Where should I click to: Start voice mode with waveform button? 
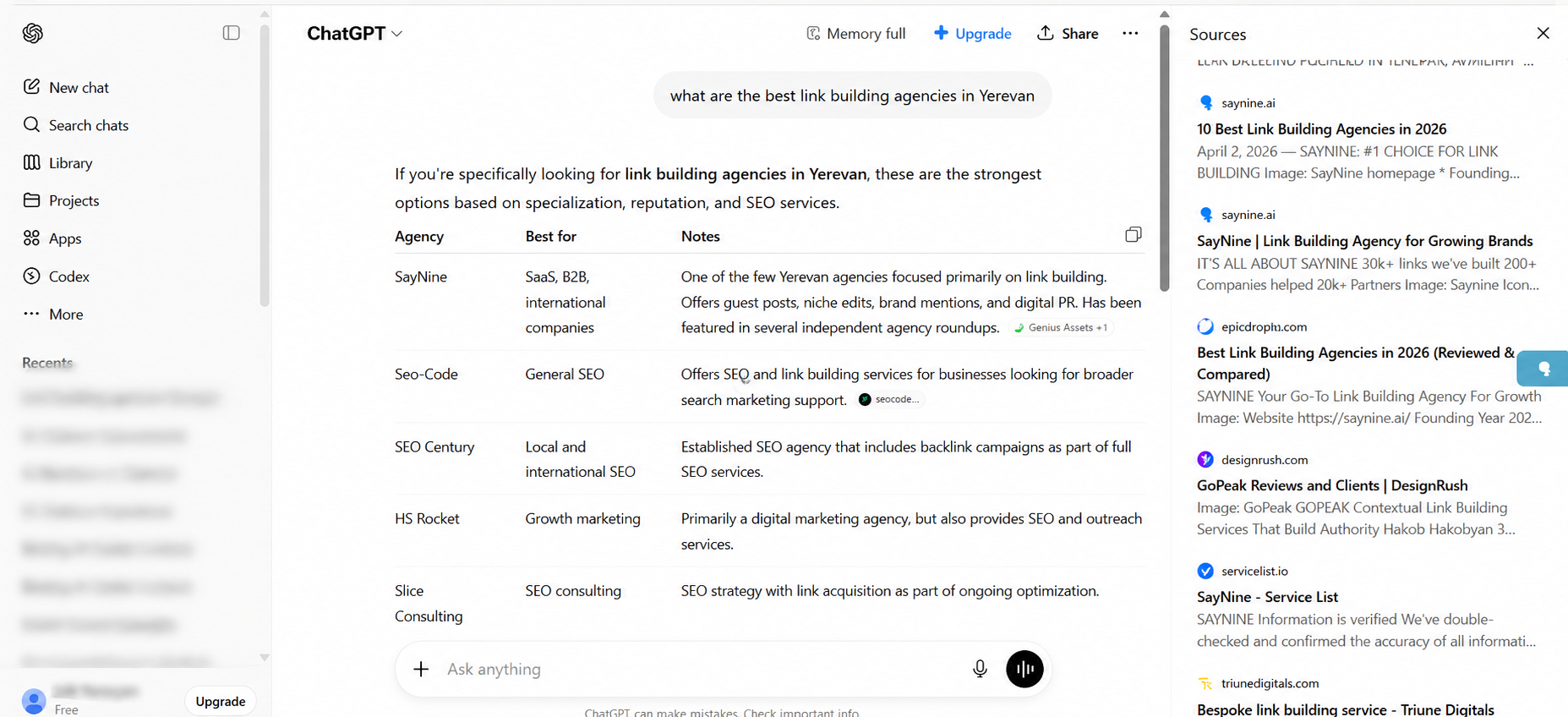point(1024,670)
